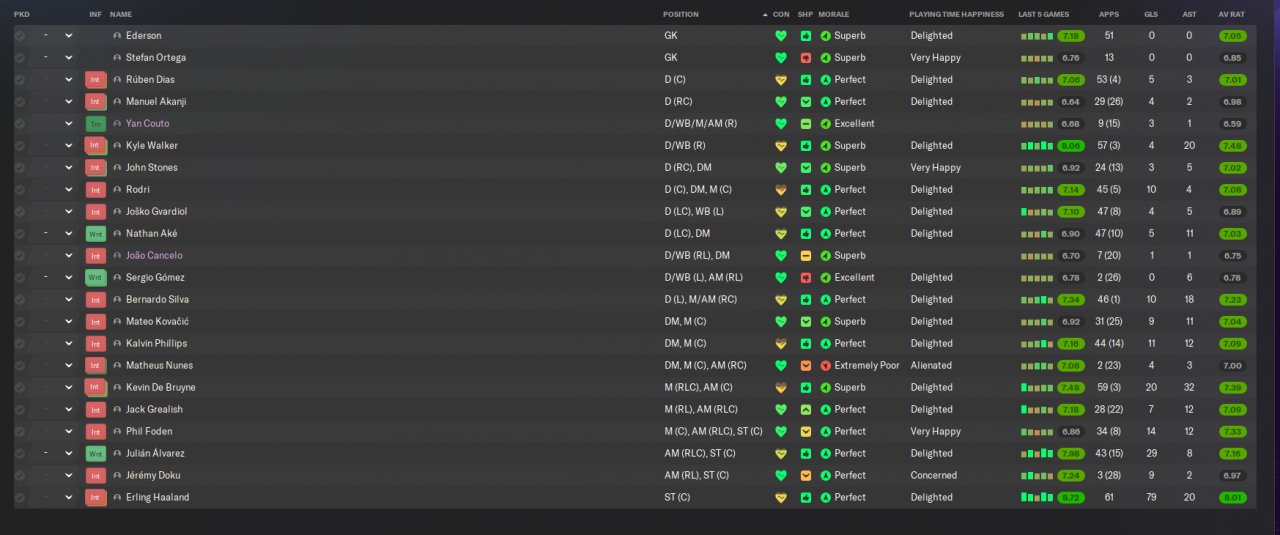Click the Wnt badge beside Julián Álvarez

click(96, 454)
